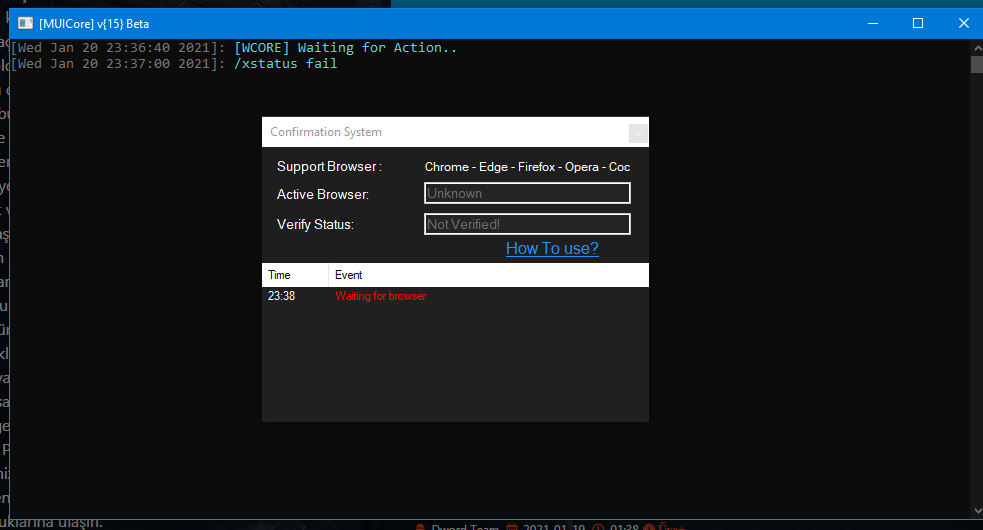Screen dimensions: 983x530
Task: Close the Confirmation System dialog
Action: pos(638,133)
